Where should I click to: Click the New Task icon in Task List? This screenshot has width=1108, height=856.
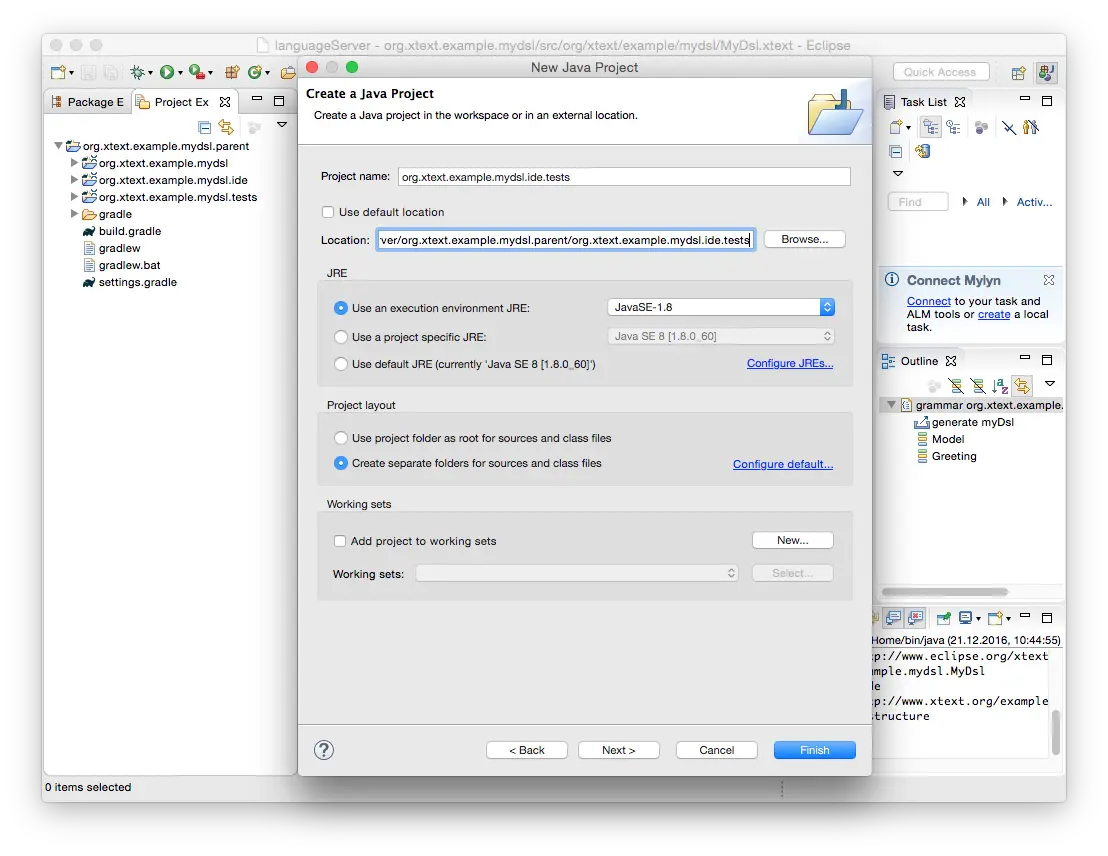click(x=896, y=127)
